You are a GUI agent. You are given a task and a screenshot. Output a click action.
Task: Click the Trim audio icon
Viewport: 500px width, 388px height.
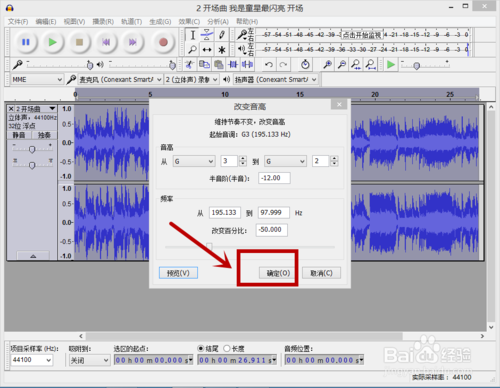(233, 64)
